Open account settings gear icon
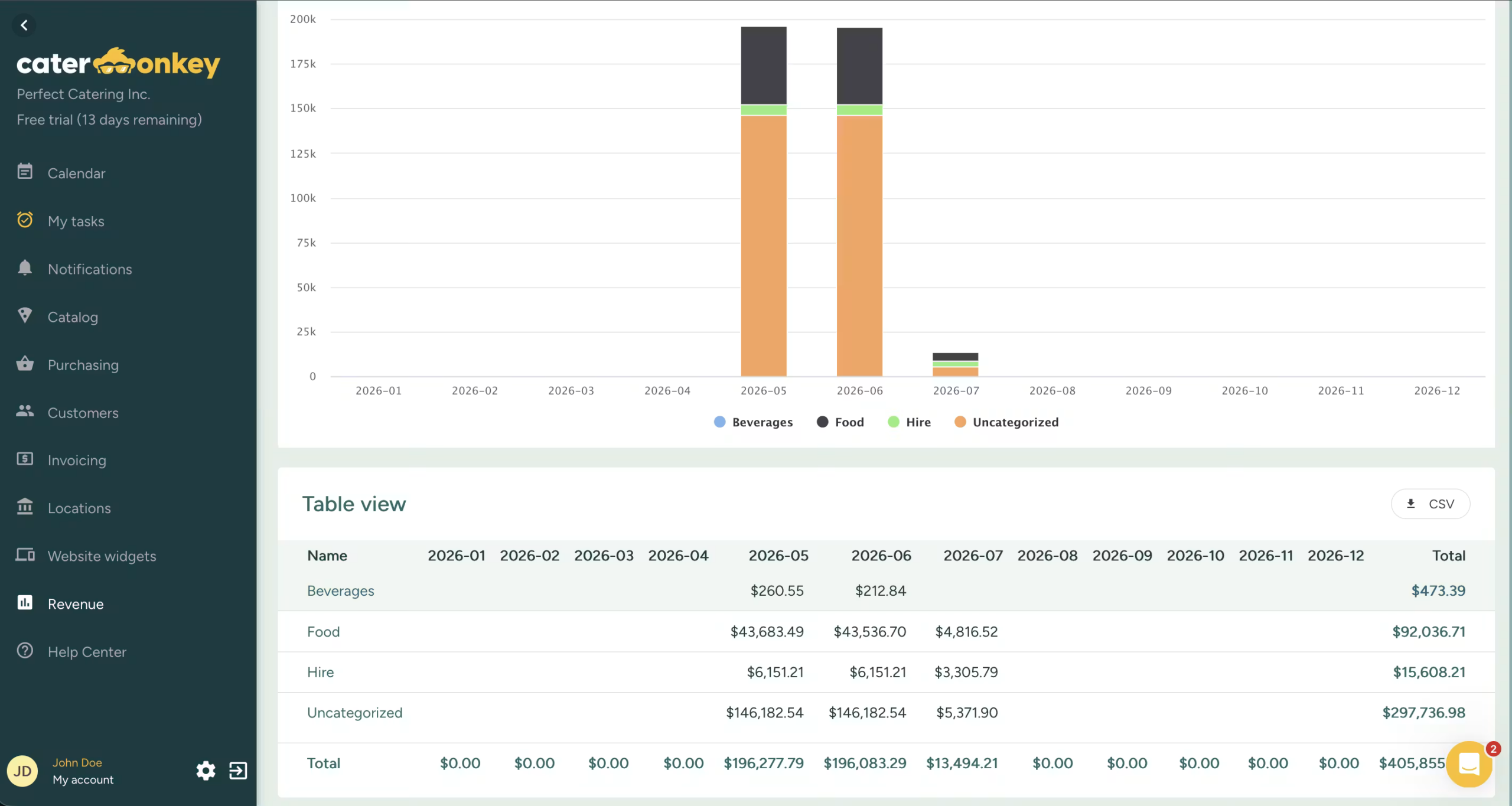1512x806 pixels. click(206, 771)
